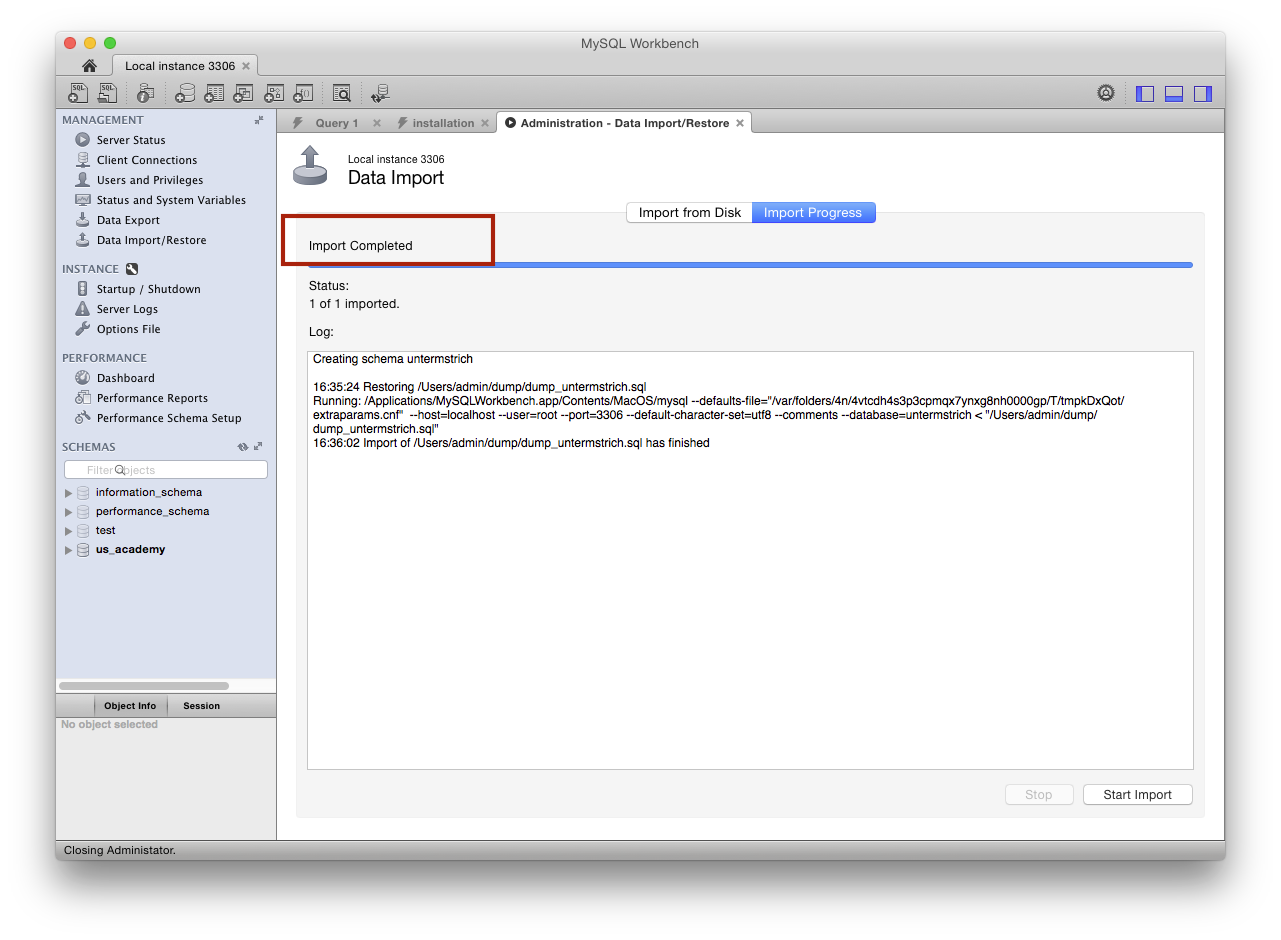Open the search table data icon
1281x940 pixels.
(342, 93)
